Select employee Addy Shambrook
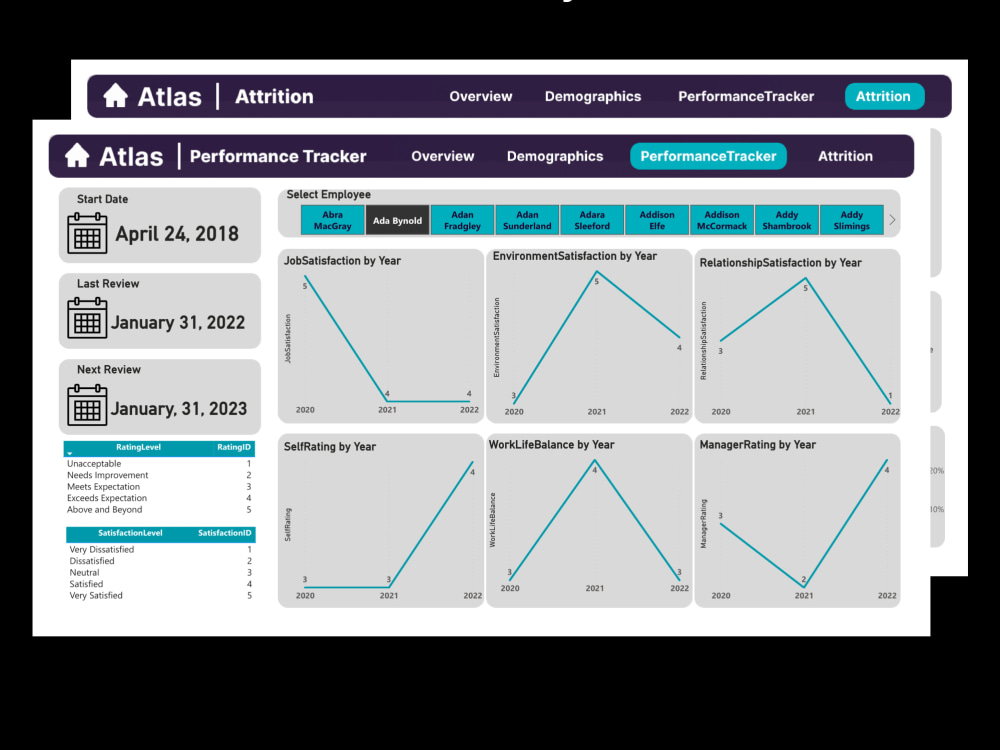Image resolution: width=1000 pixels, height=750 pixels. click(x=786, y=219)
